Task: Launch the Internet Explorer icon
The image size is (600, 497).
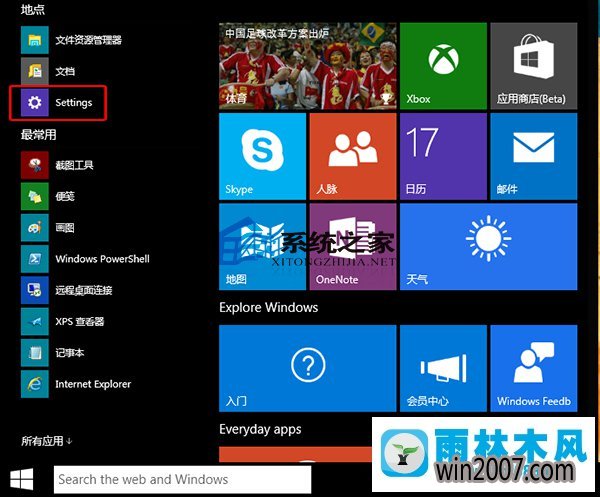Action: pyautogui.click(x=34, y=384)
